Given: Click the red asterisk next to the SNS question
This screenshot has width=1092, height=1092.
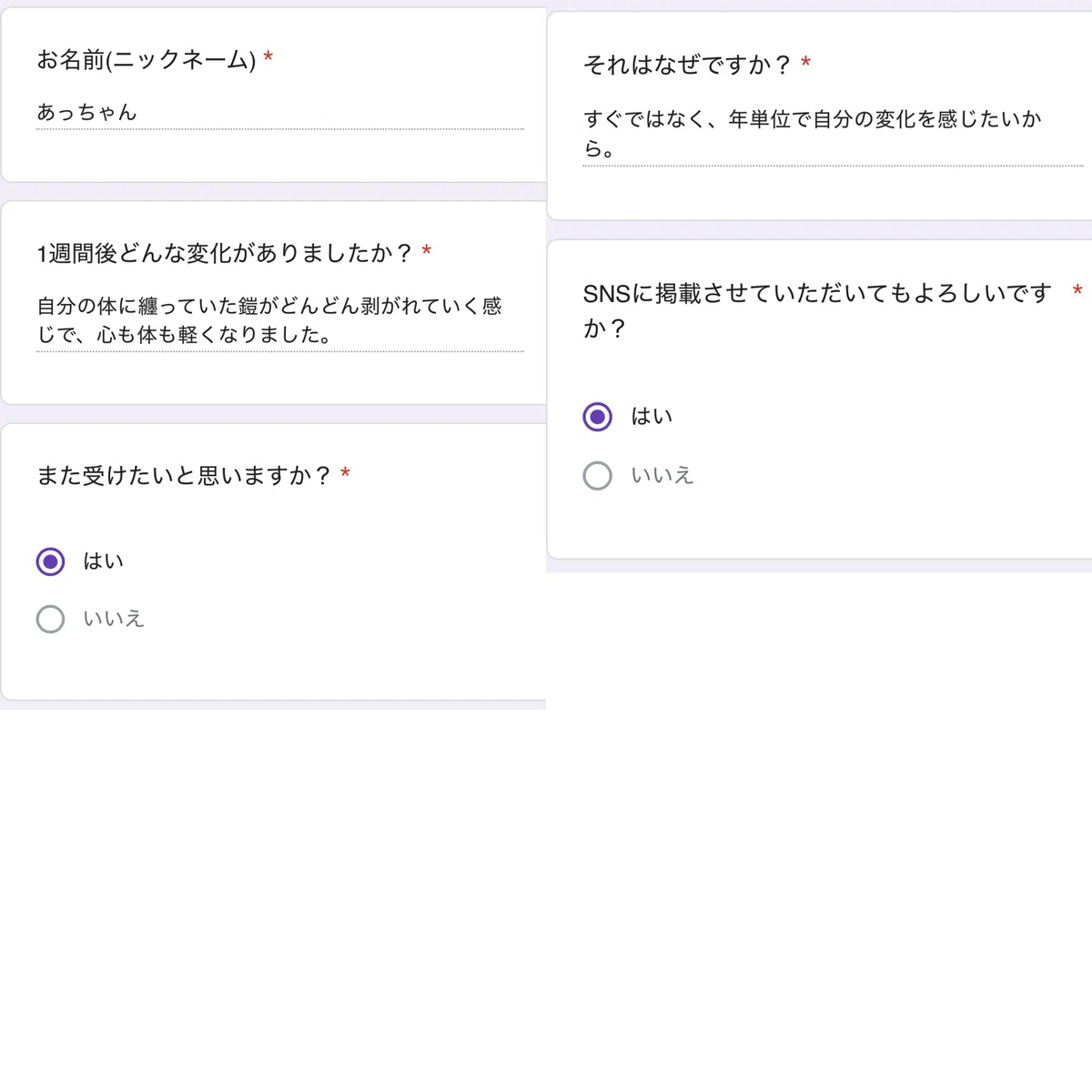Looking at the screenshot, I should 1077,290.
